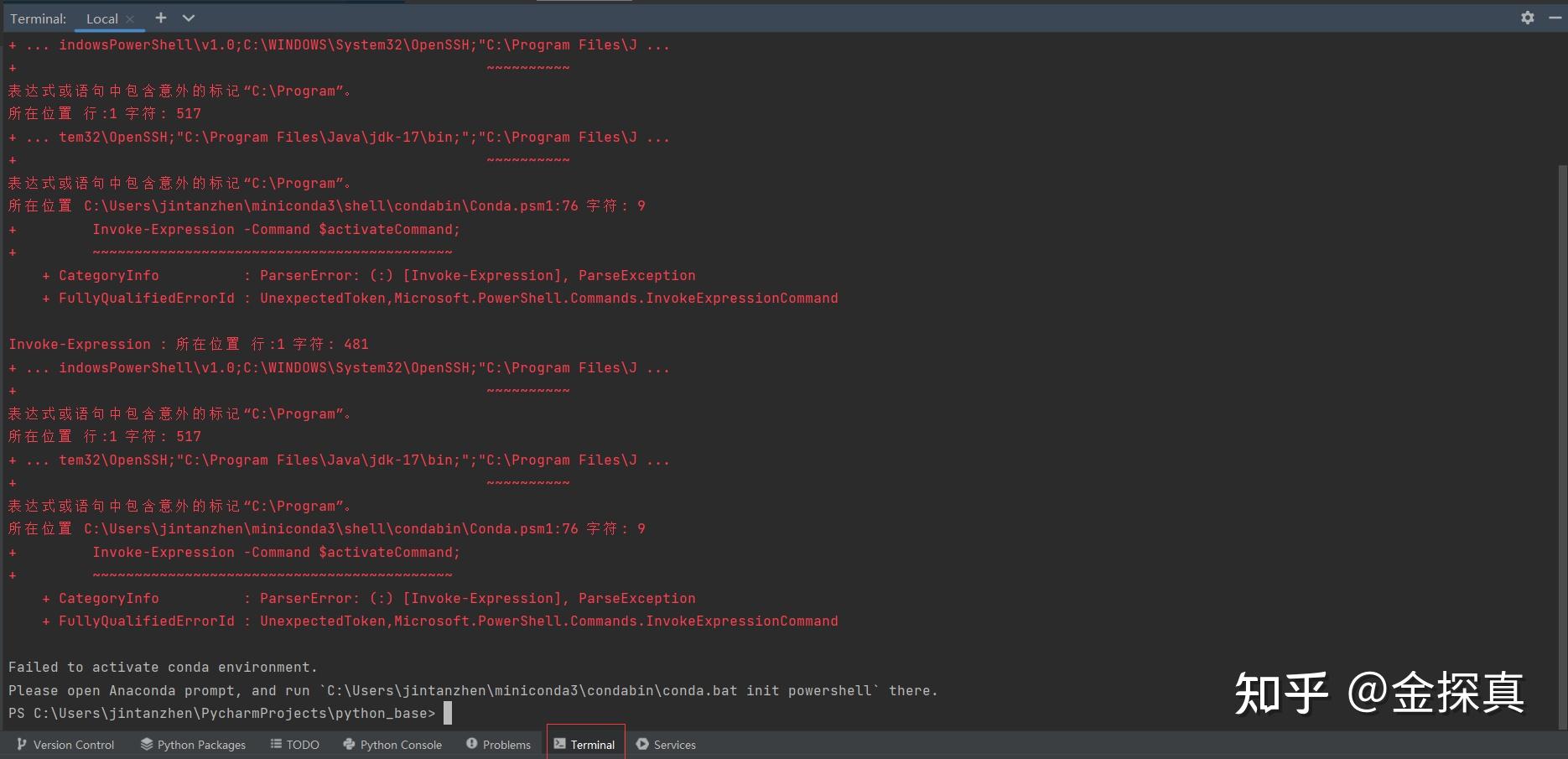Image resolution: width=1568 pixels, height=759 pixels.
Task: Open the Version Control tool window
Action: click(x=65, y=745)
